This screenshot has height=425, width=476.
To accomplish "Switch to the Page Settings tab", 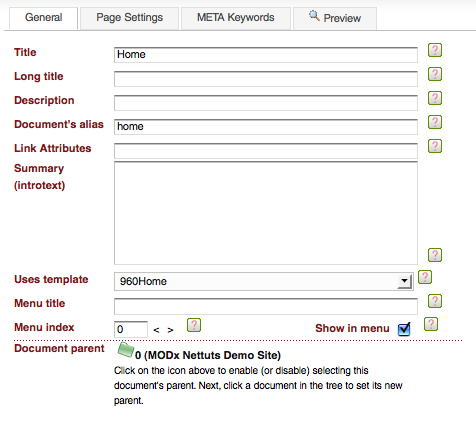I will click(x=129, y=18).
